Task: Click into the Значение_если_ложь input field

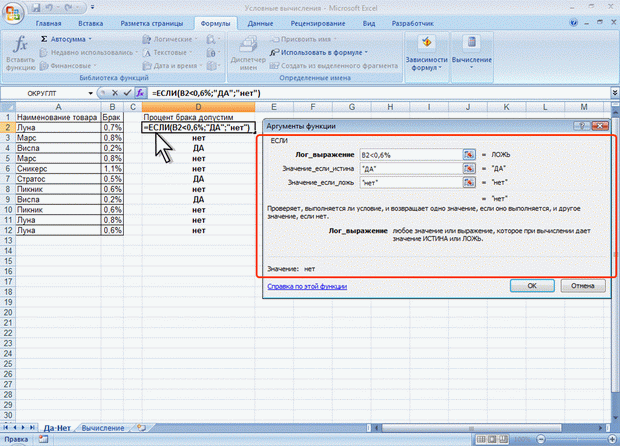Action: pyautogui.click(x=410, y=183)
